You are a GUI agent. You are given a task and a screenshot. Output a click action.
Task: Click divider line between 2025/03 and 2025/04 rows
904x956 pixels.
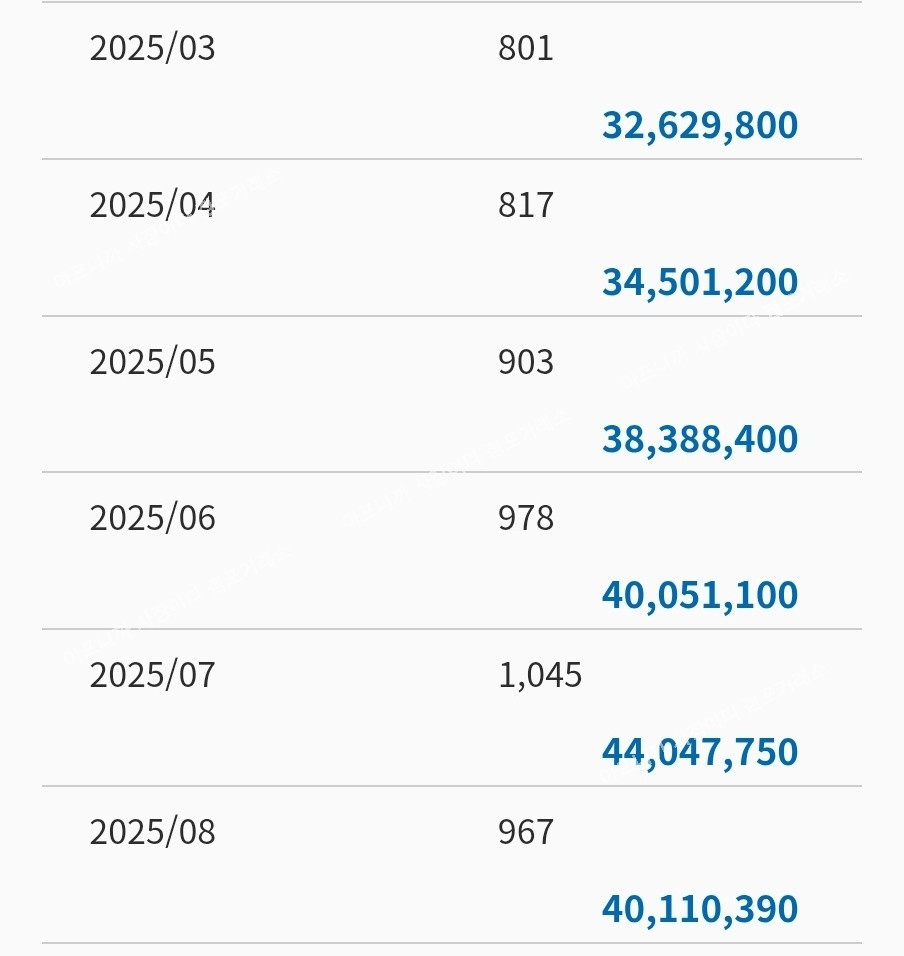(451, 159)
